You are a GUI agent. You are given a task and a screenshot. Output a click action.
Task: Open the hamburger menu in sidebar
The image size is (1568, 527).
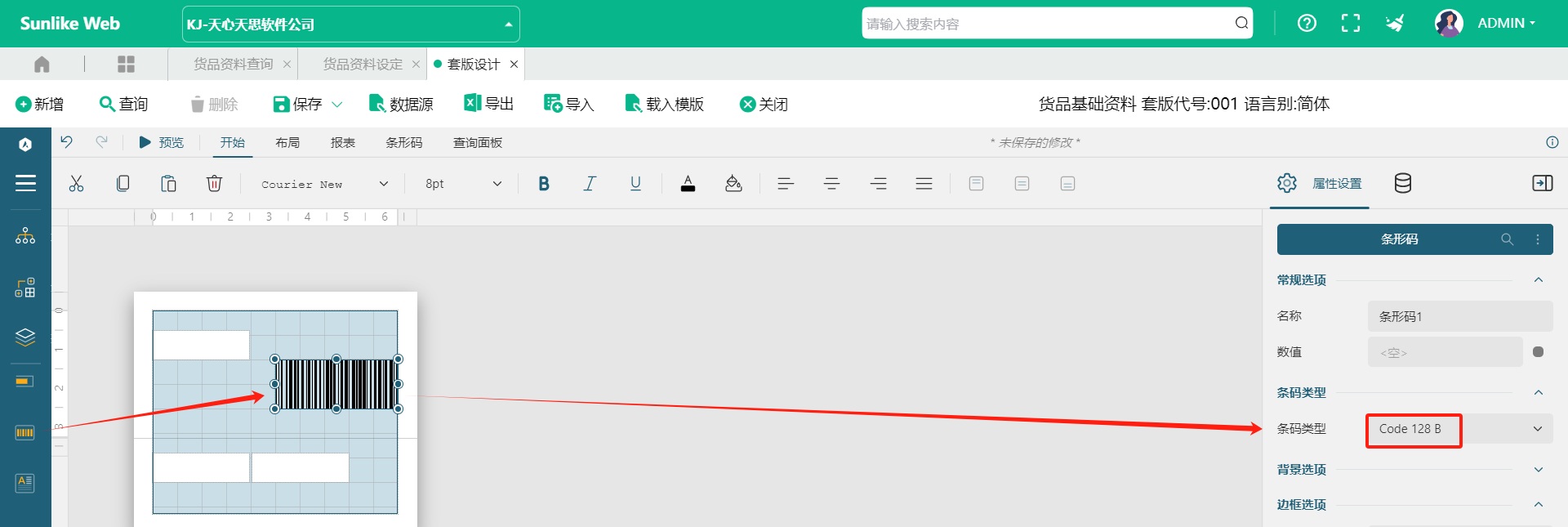25,183
